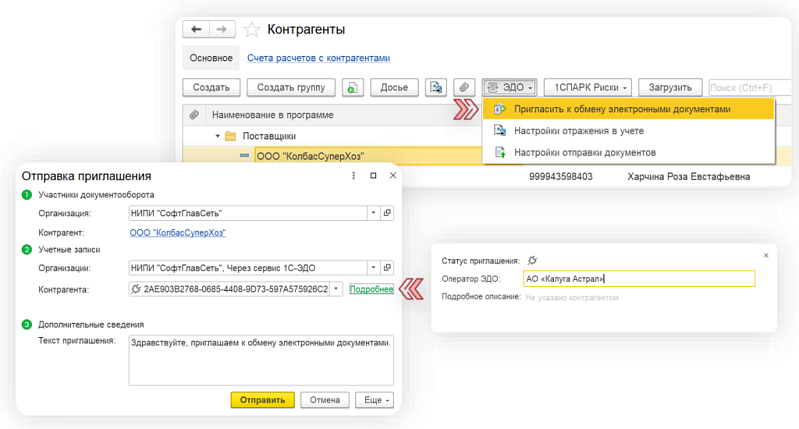Open the Досье button

pyautogui.click(x=394, y=88)
